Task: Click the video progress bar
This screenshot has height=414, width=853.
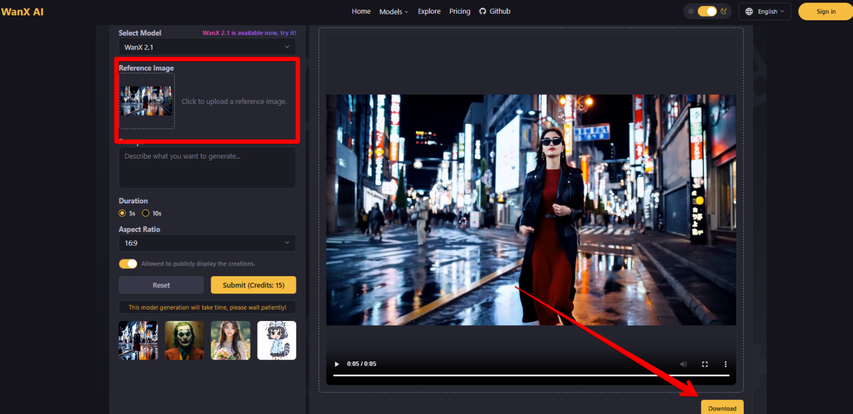Action: point(531,375)
